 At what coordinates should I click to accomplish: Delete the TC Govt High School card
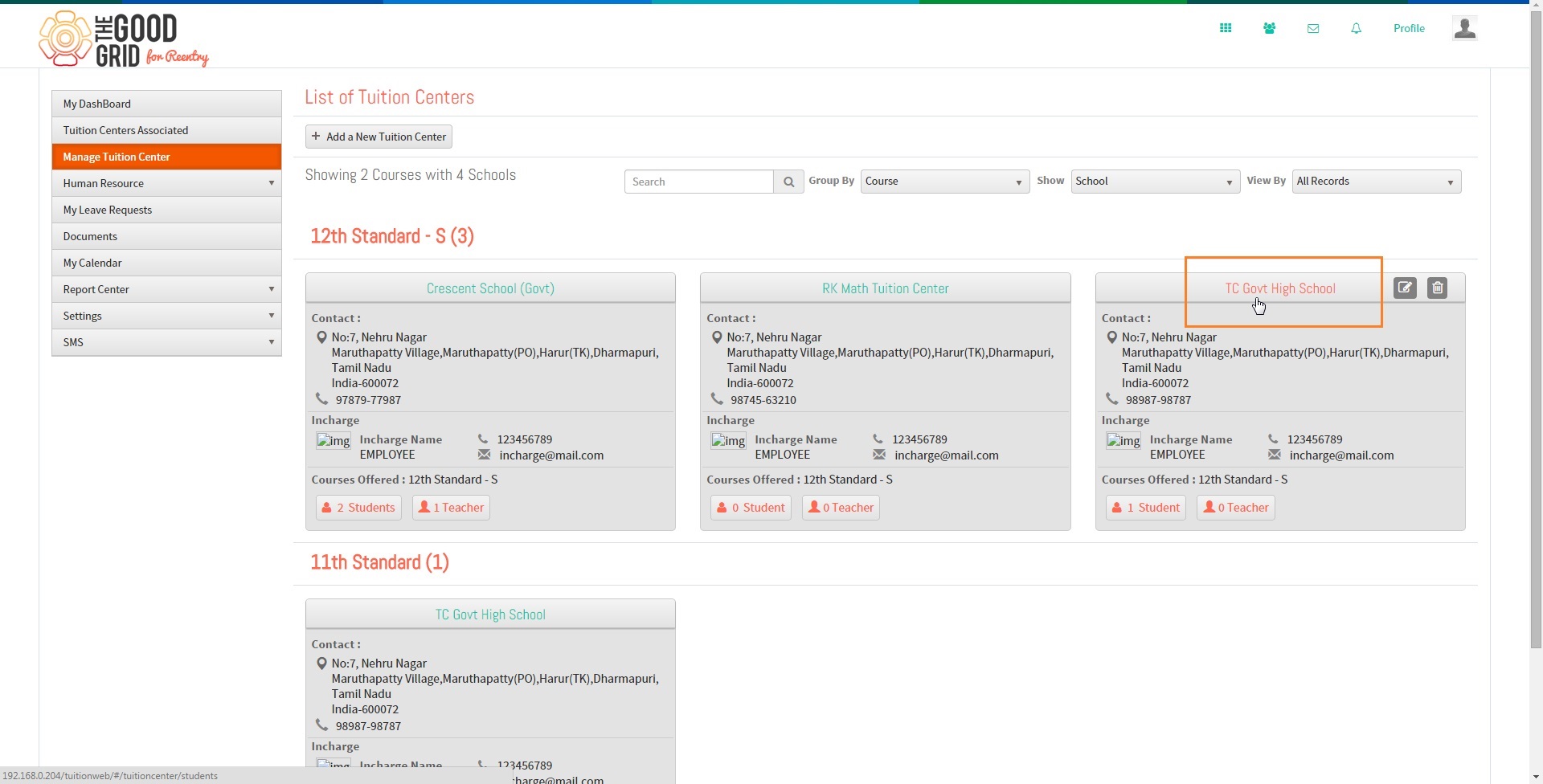pyautogui.click(x=1438, y=288)
